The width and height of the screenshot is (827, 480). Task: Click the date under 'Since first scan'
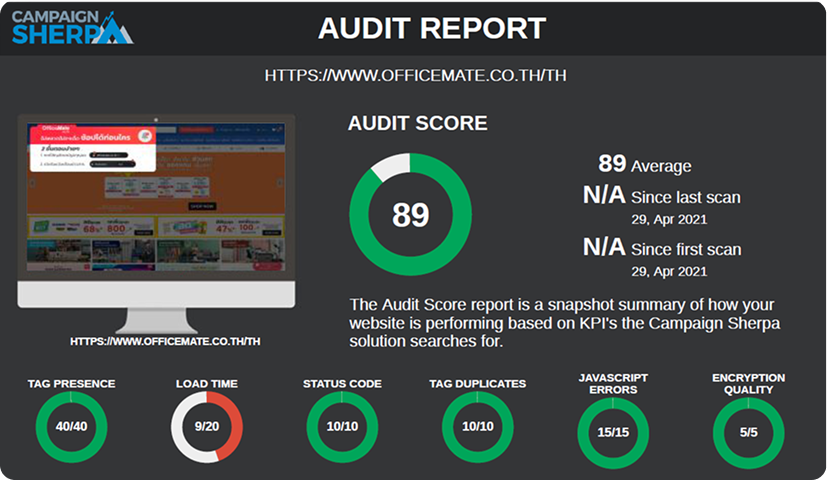(x=669, y=271)
